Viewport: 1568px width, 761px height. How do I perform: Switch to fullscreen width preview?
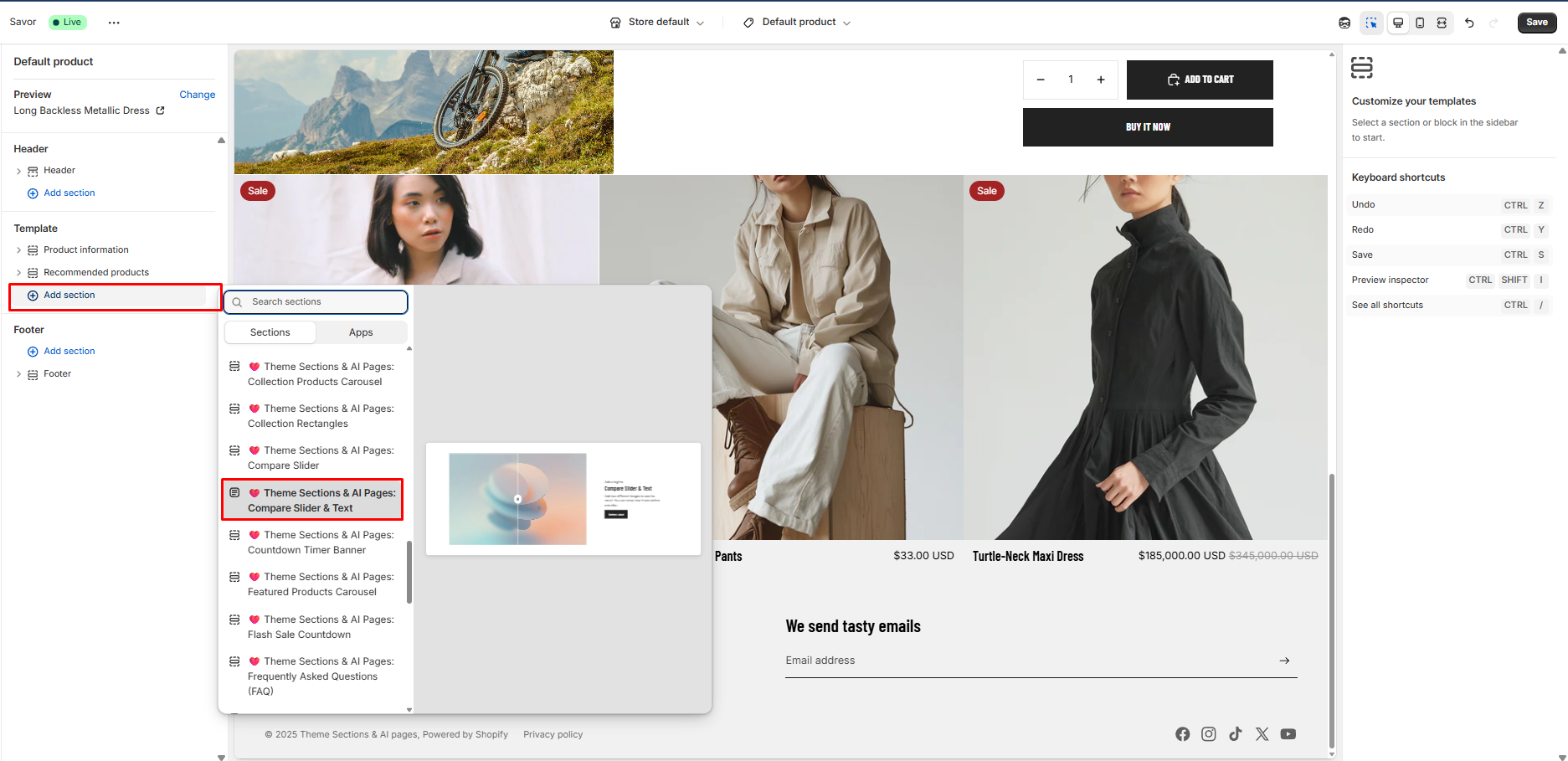coord(1442,23)
